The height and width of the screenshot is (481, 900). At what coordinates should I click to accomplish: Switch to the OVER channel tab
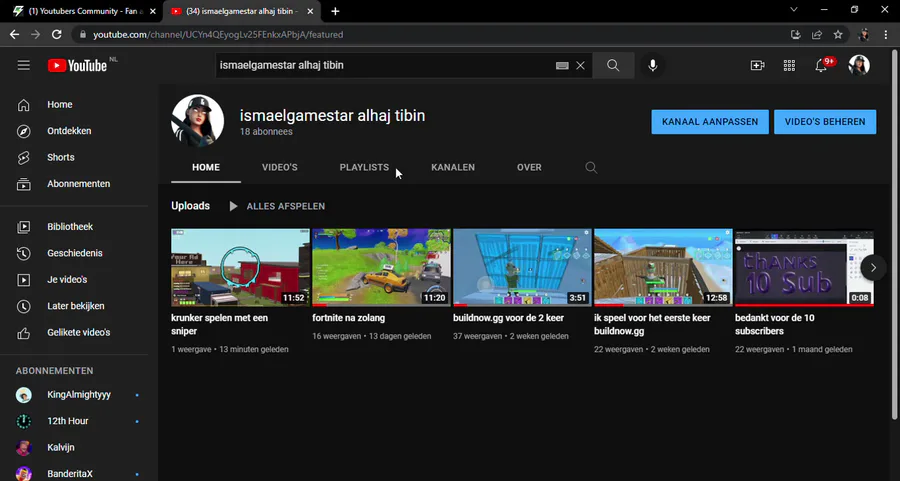529,168
